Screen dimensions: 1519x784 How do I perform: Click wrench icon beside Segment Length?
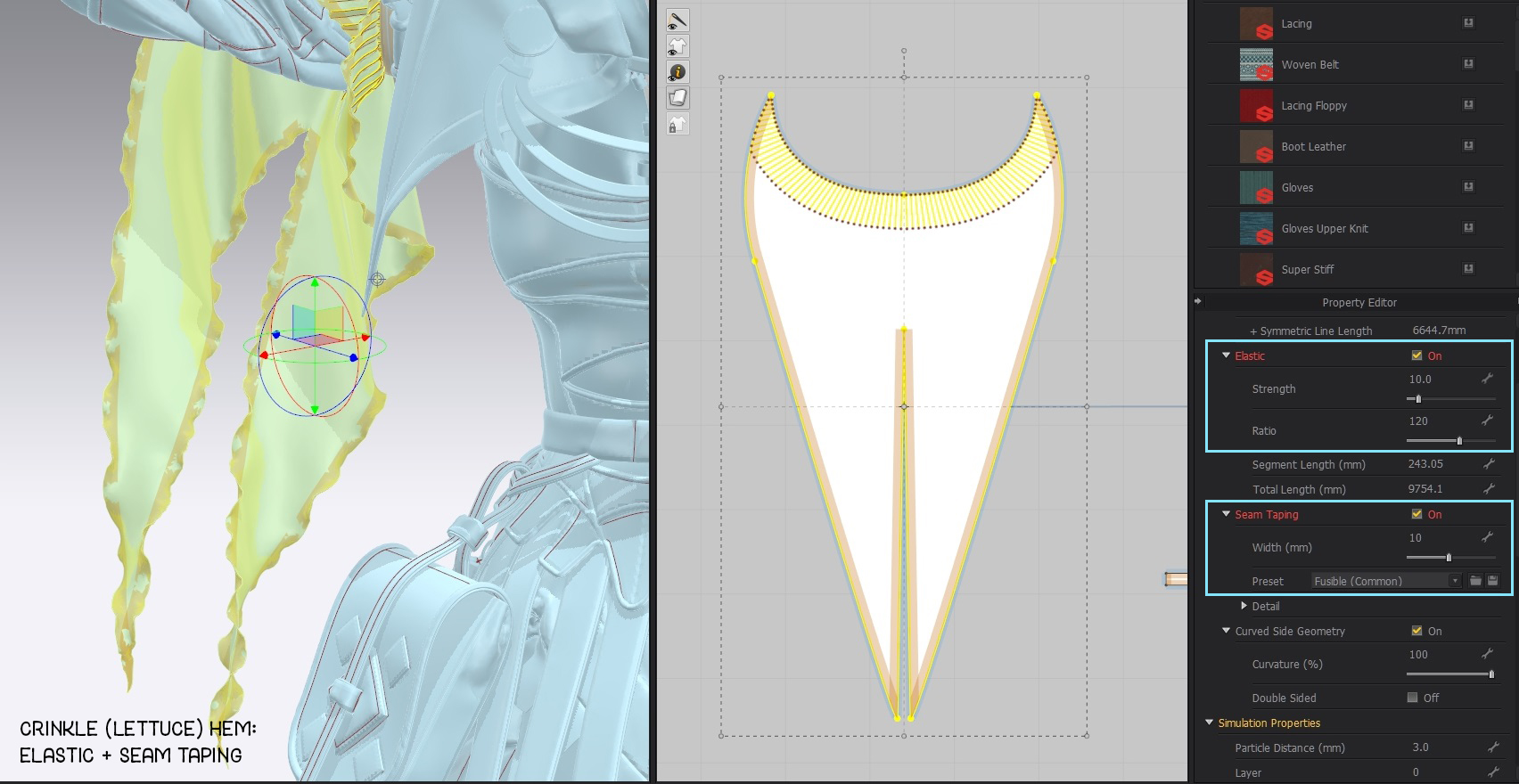[x=1489, y=464]
